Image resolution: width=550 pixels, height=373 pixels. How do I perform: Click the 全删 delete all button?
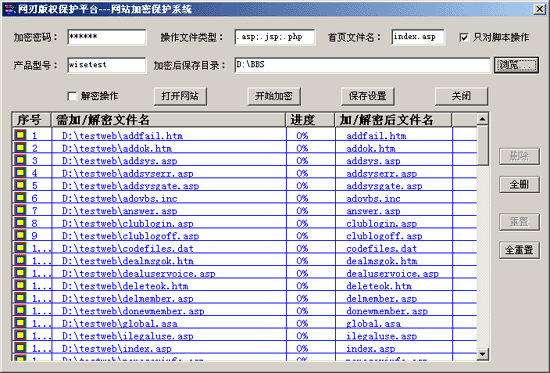coord(519,185)
